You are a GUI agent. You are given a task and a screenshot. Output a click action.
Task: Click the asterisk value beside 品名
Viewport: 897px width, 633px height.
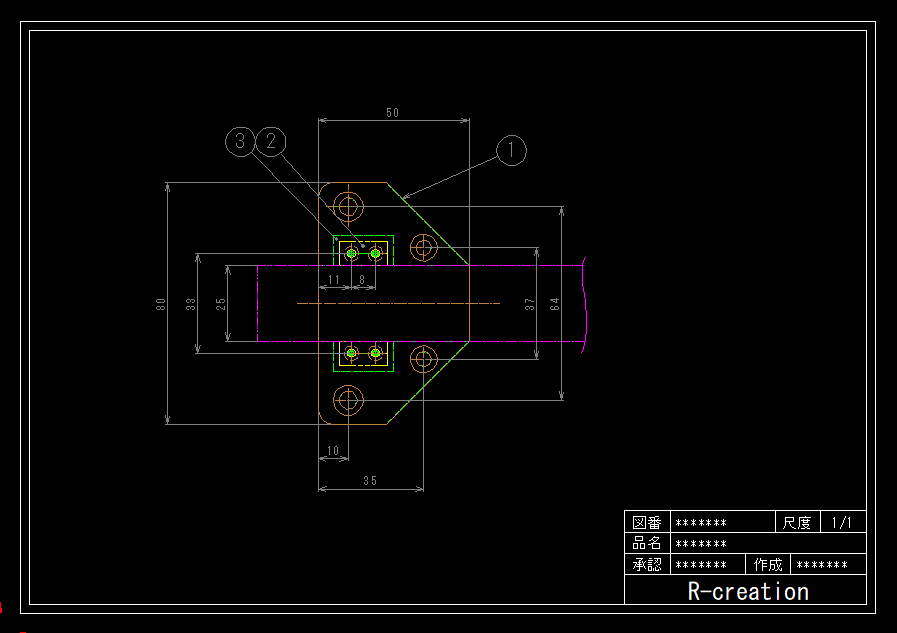701,544
